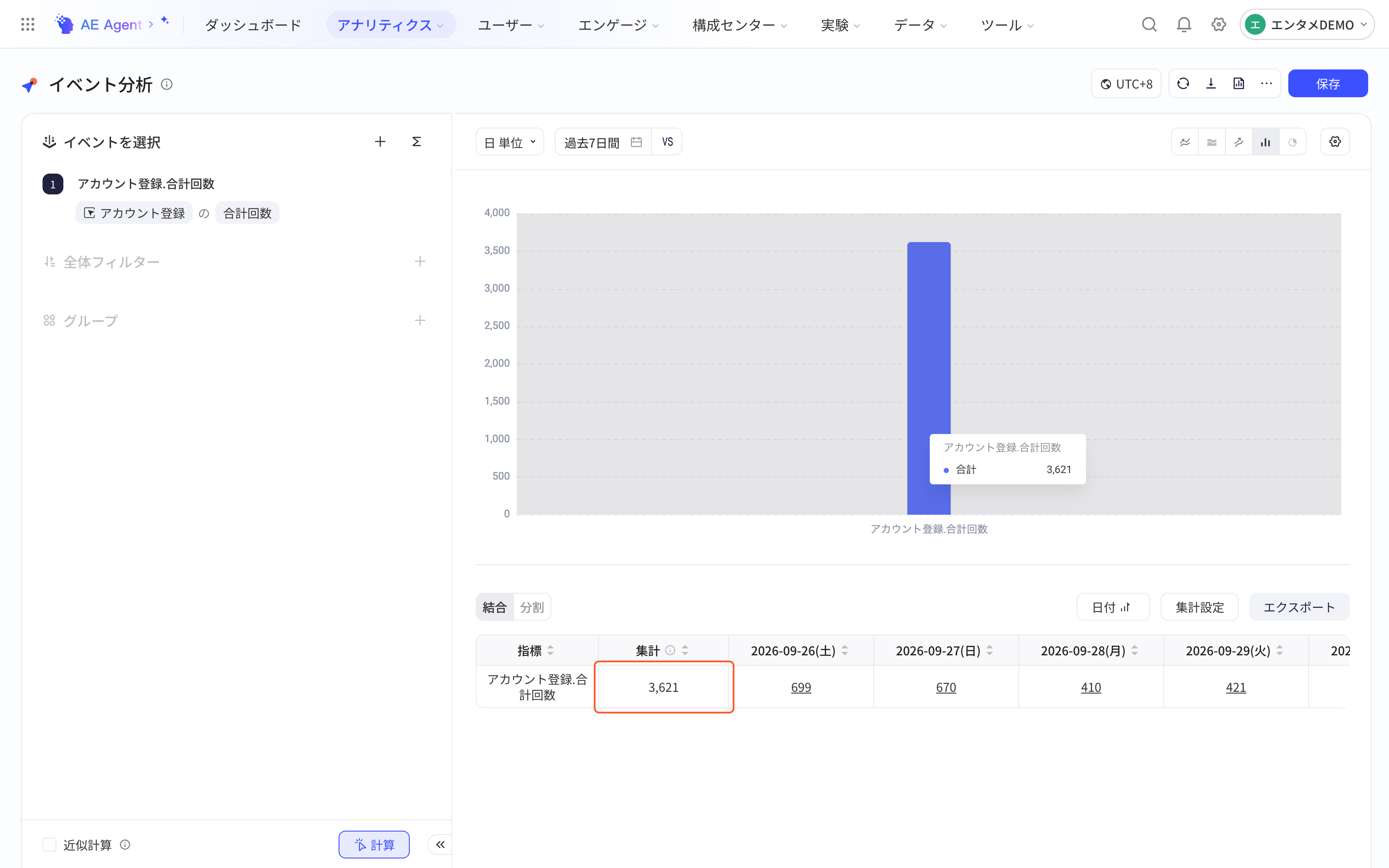Viewport: 1389px width, 868px height.
Task: Open the データ menu
Action: point(920,25)
